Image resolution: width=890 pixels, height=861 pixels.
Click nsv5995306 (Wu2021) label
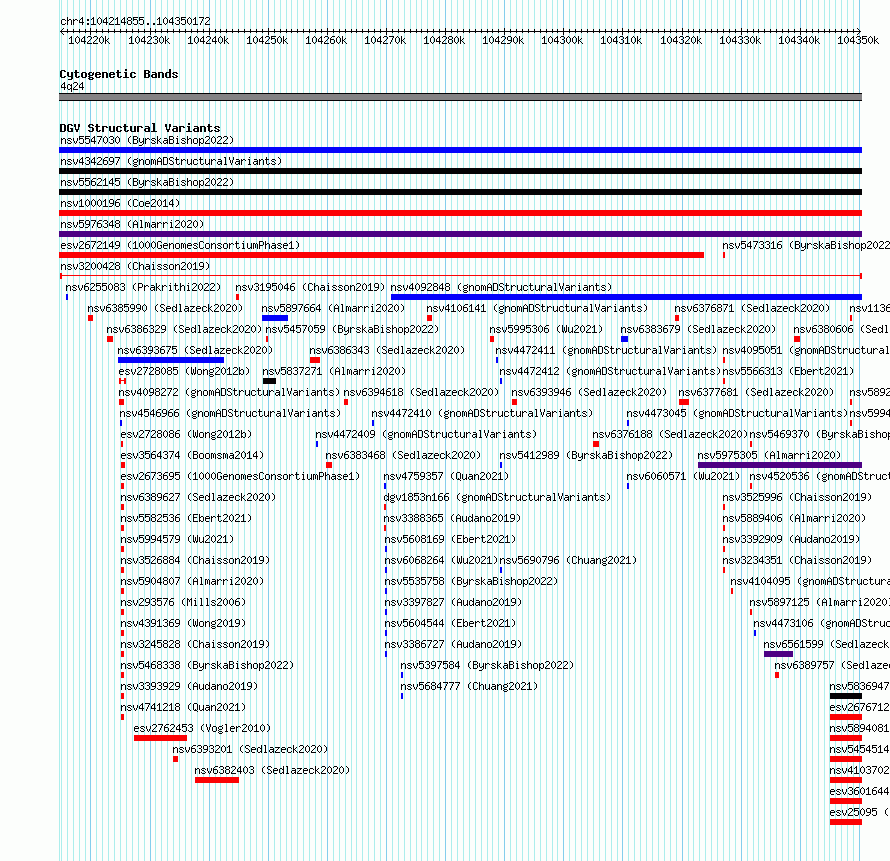(x=546, y=329)
